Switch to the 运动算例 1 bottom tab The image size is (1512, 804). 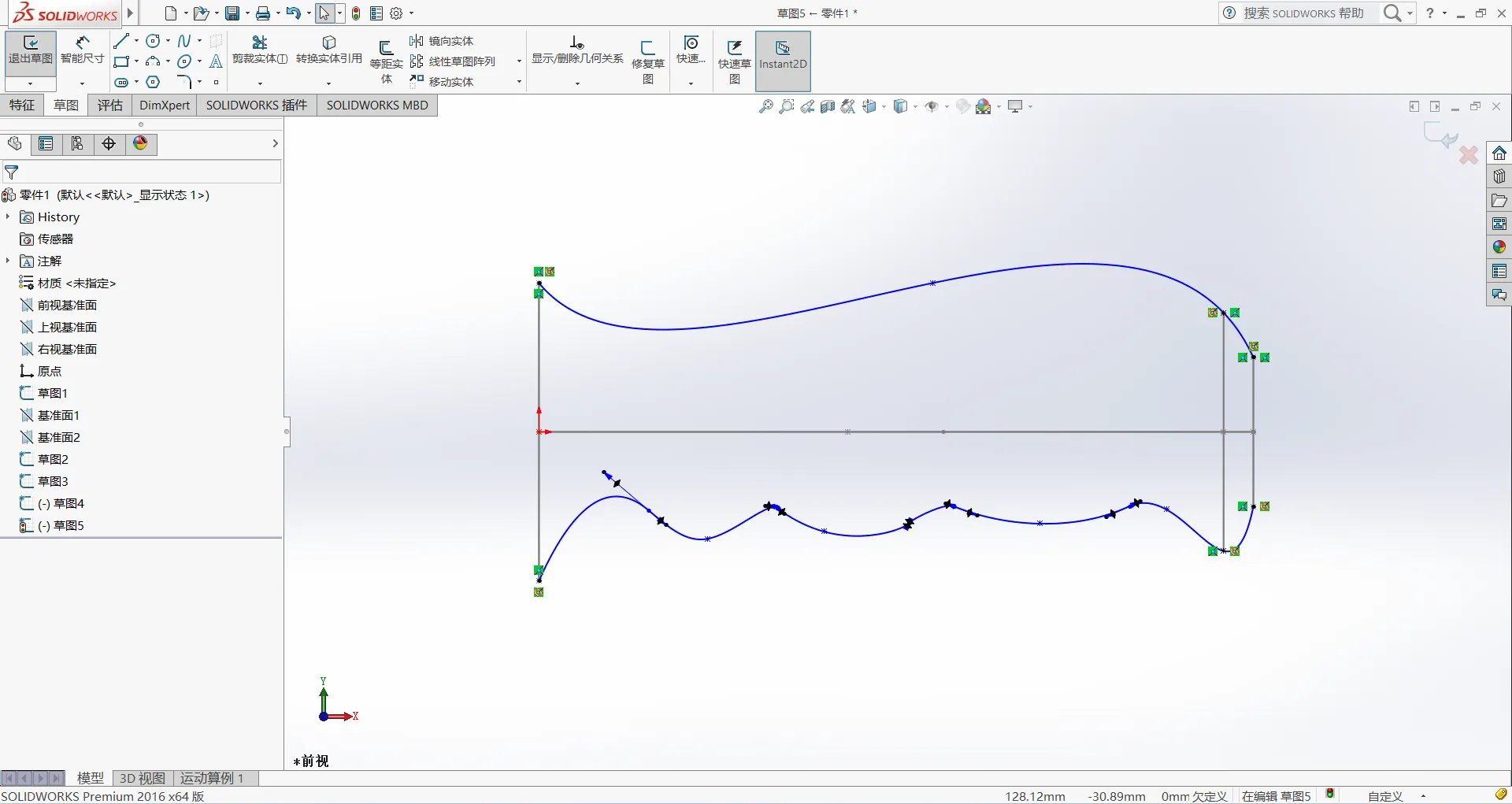(213, 778)
